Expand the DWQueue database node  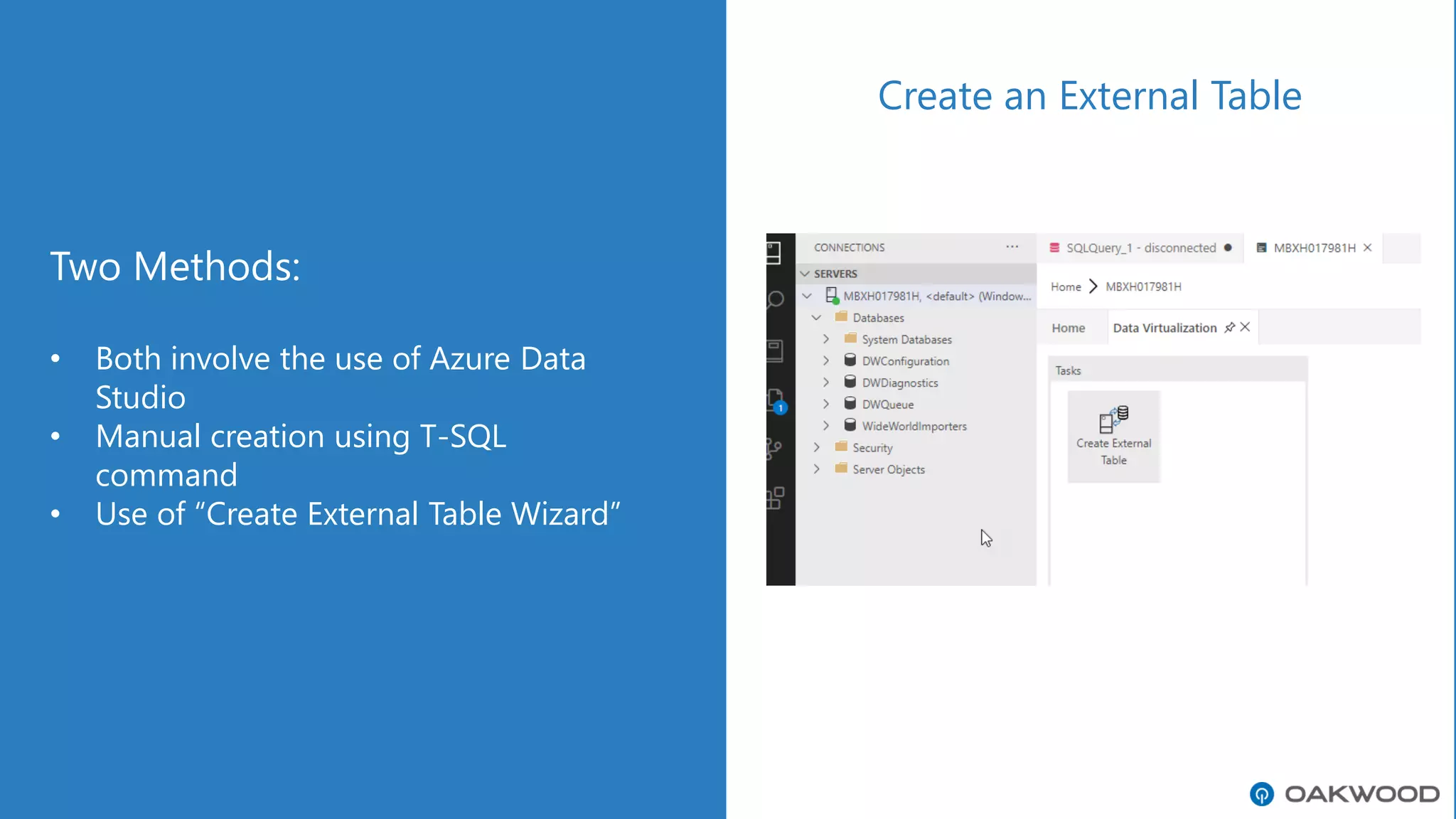(x=826, y=405)
